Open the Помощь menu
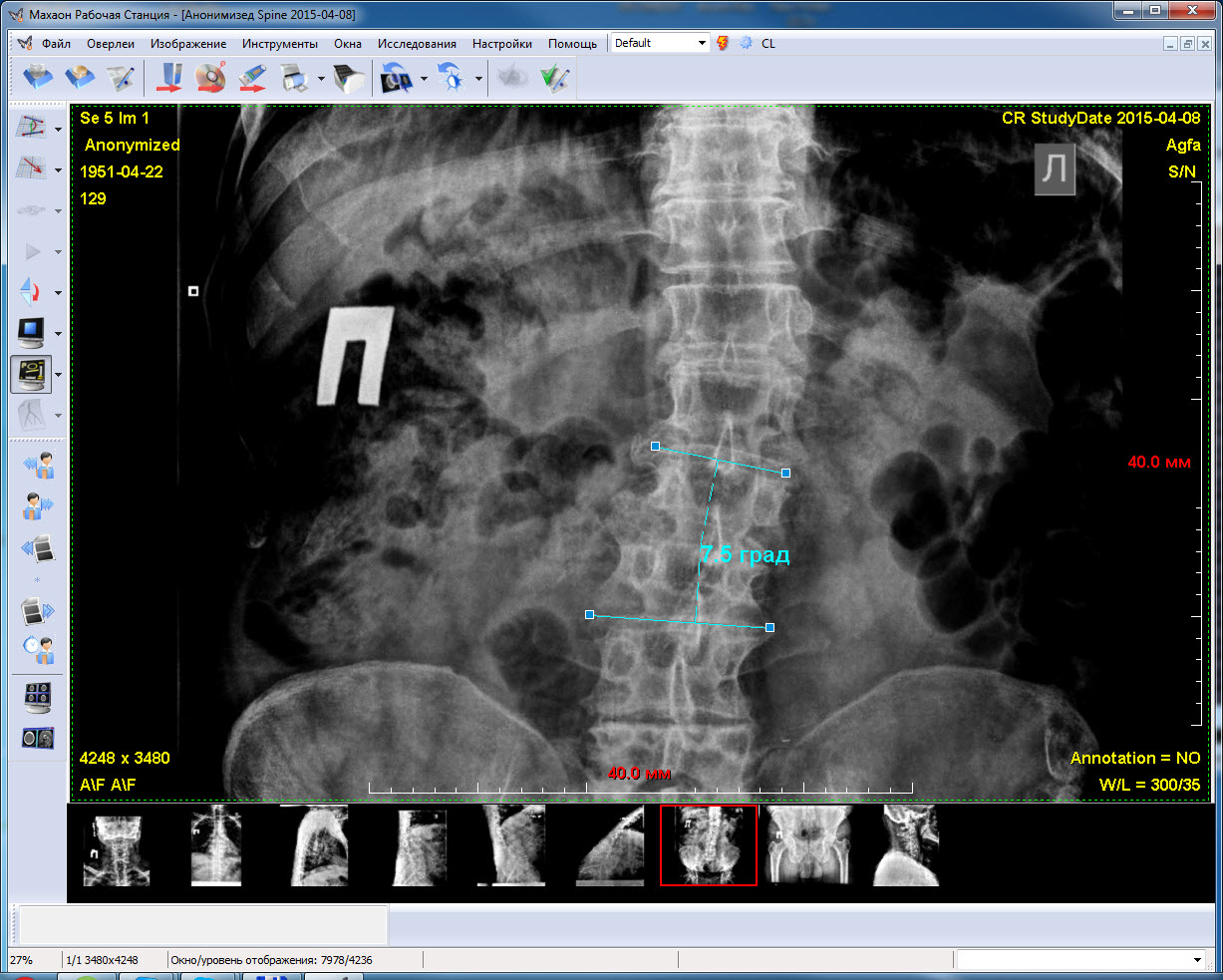Viewport: 1223px width, 980px height. click(572, 44)
